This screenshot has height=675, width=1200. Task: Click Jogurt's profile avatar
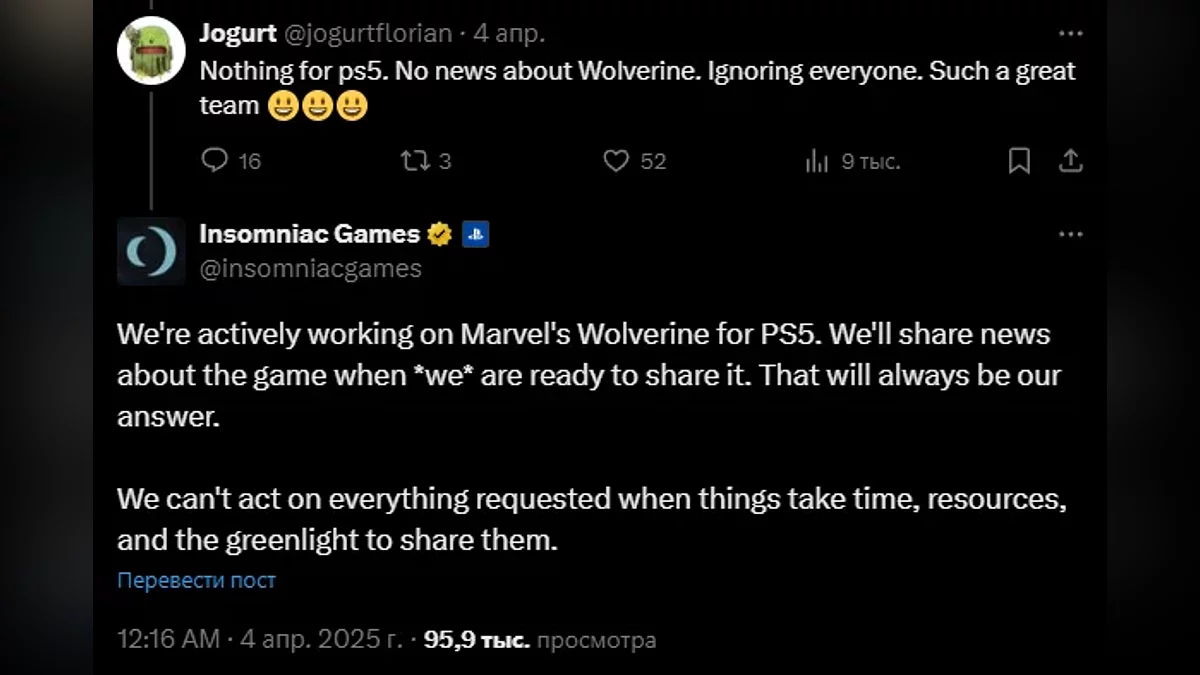(x=151, y=50)
